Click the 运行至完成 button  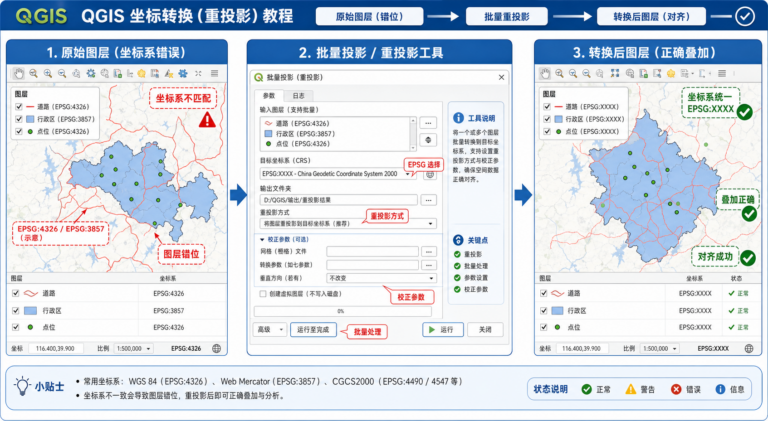(313, 329)
